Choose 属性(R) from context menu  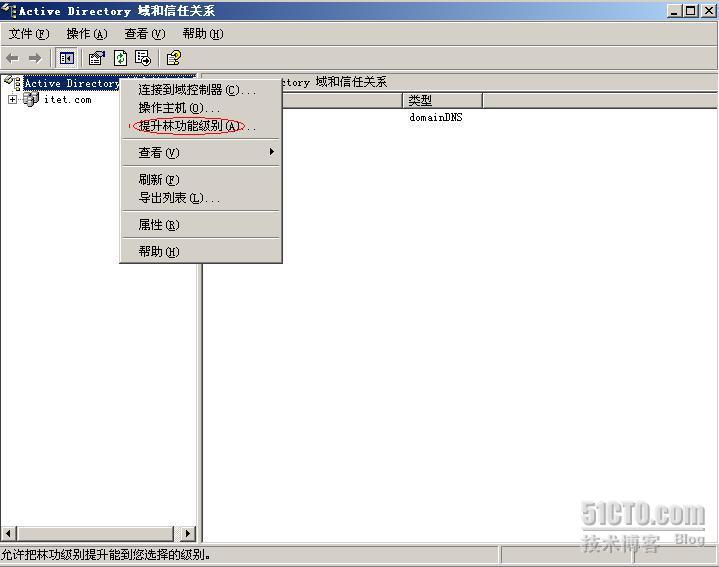(201, 225)
